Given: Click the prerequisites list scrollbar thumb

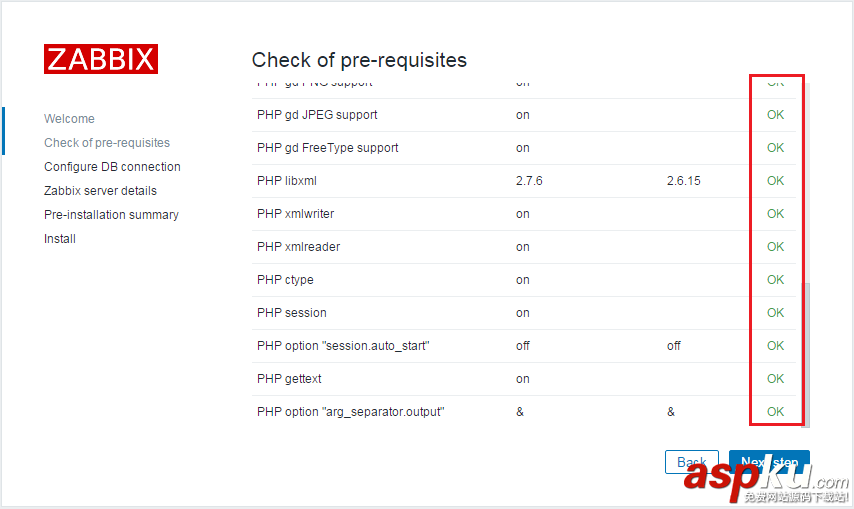Looking at the screenshot, I should (x=806, y=352).
